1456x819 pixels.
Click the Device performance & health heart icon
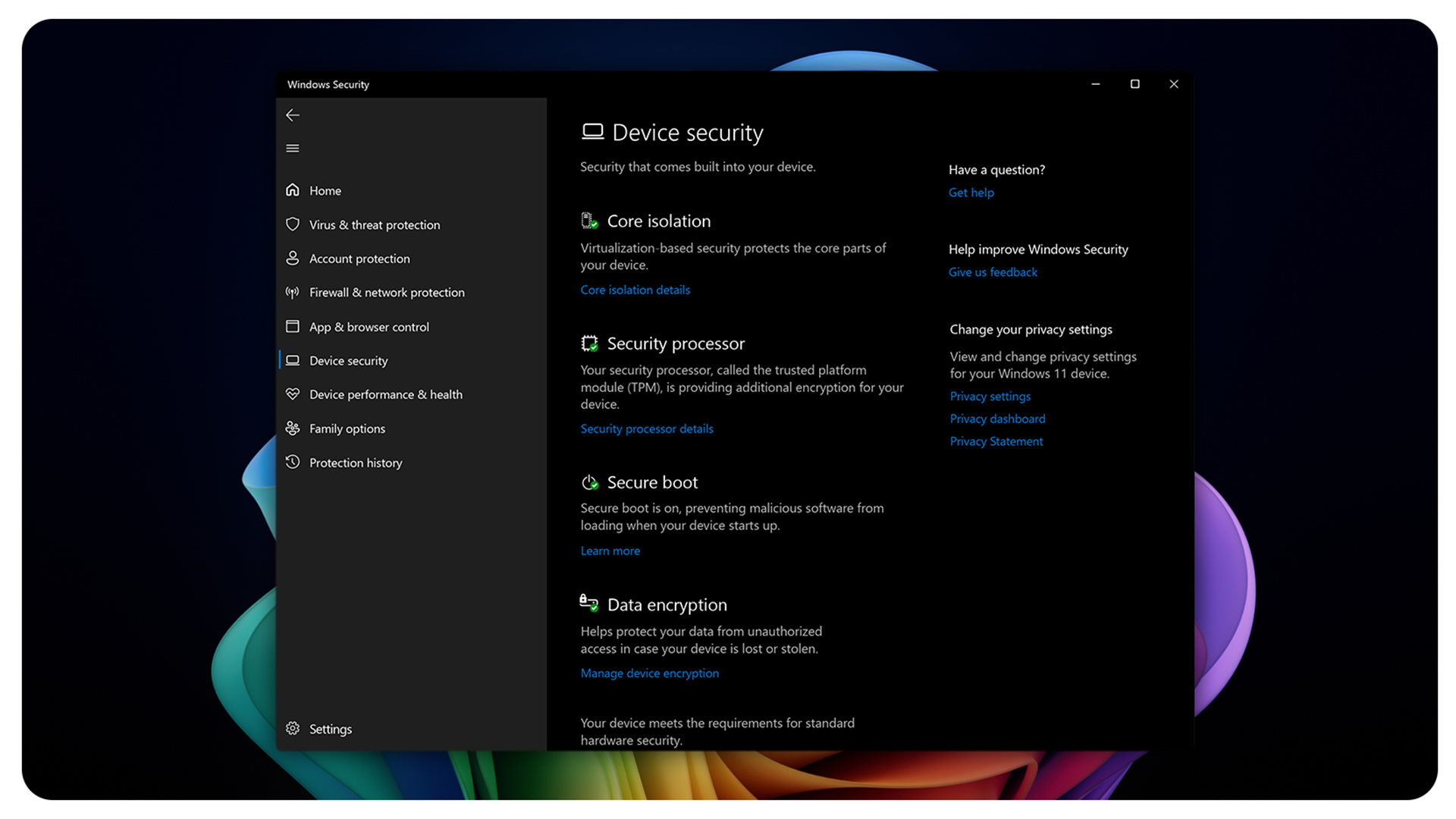[x=293, y=394]
